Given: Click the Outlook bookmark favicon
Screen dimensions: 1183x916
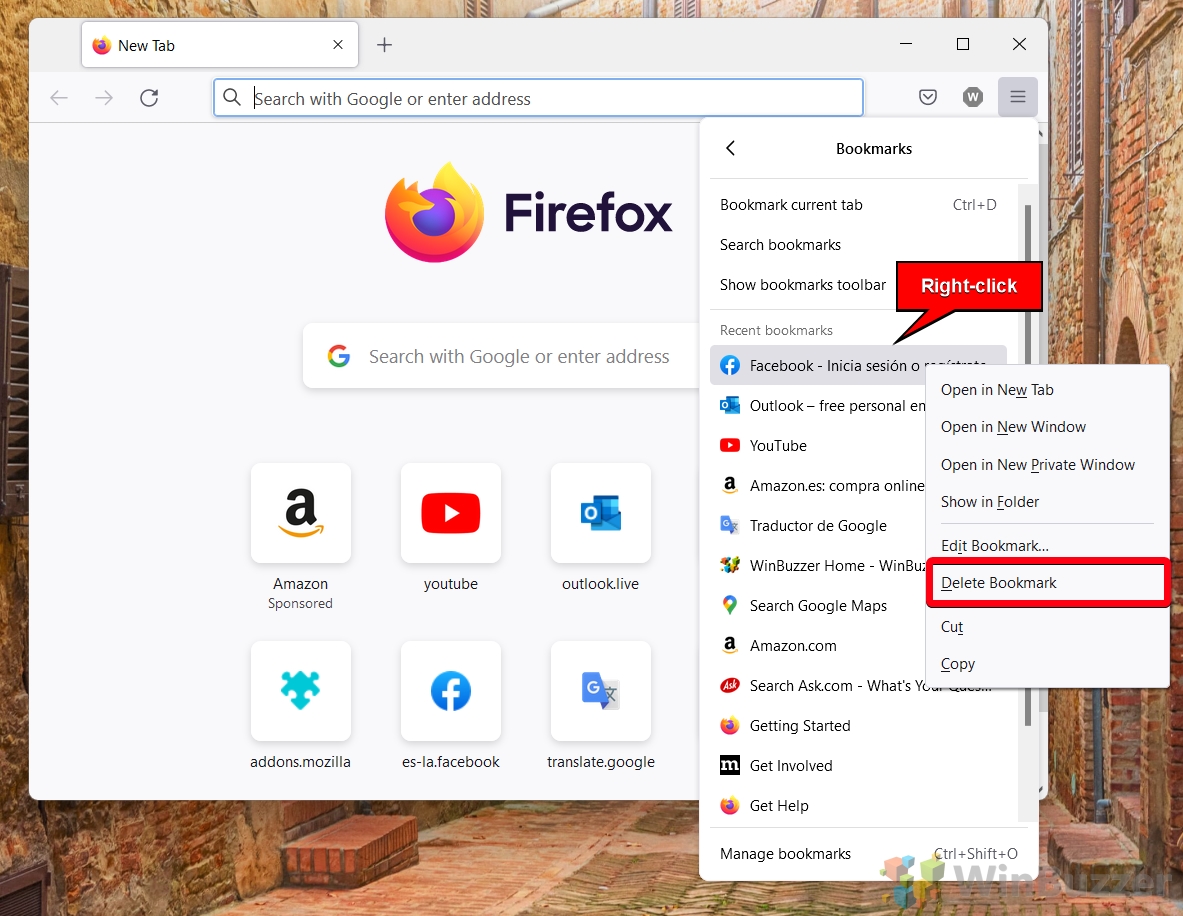Looking at the screenshot, I should tap(730, 405).
